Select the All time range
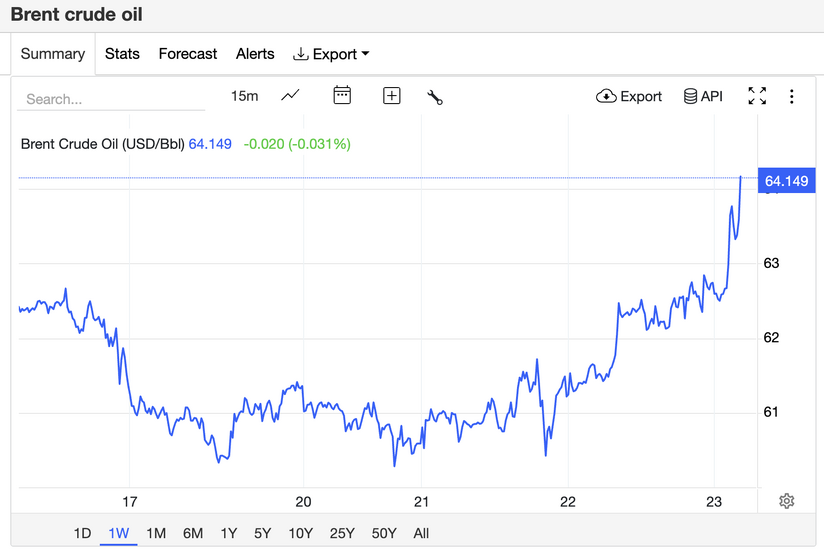825x549 pixels. [x=421, y=533]
